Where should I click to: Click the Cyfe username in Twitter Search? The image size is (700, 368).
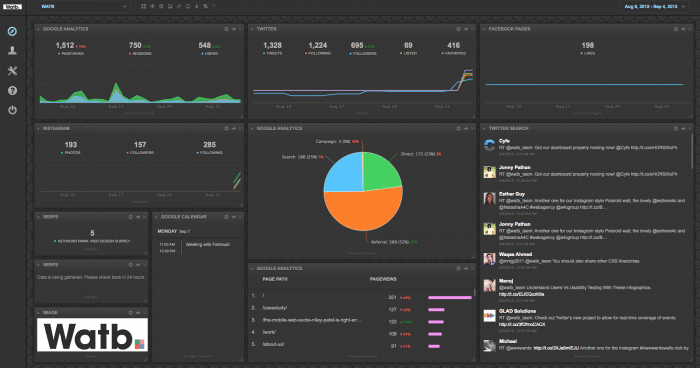[x=504, y=141]
